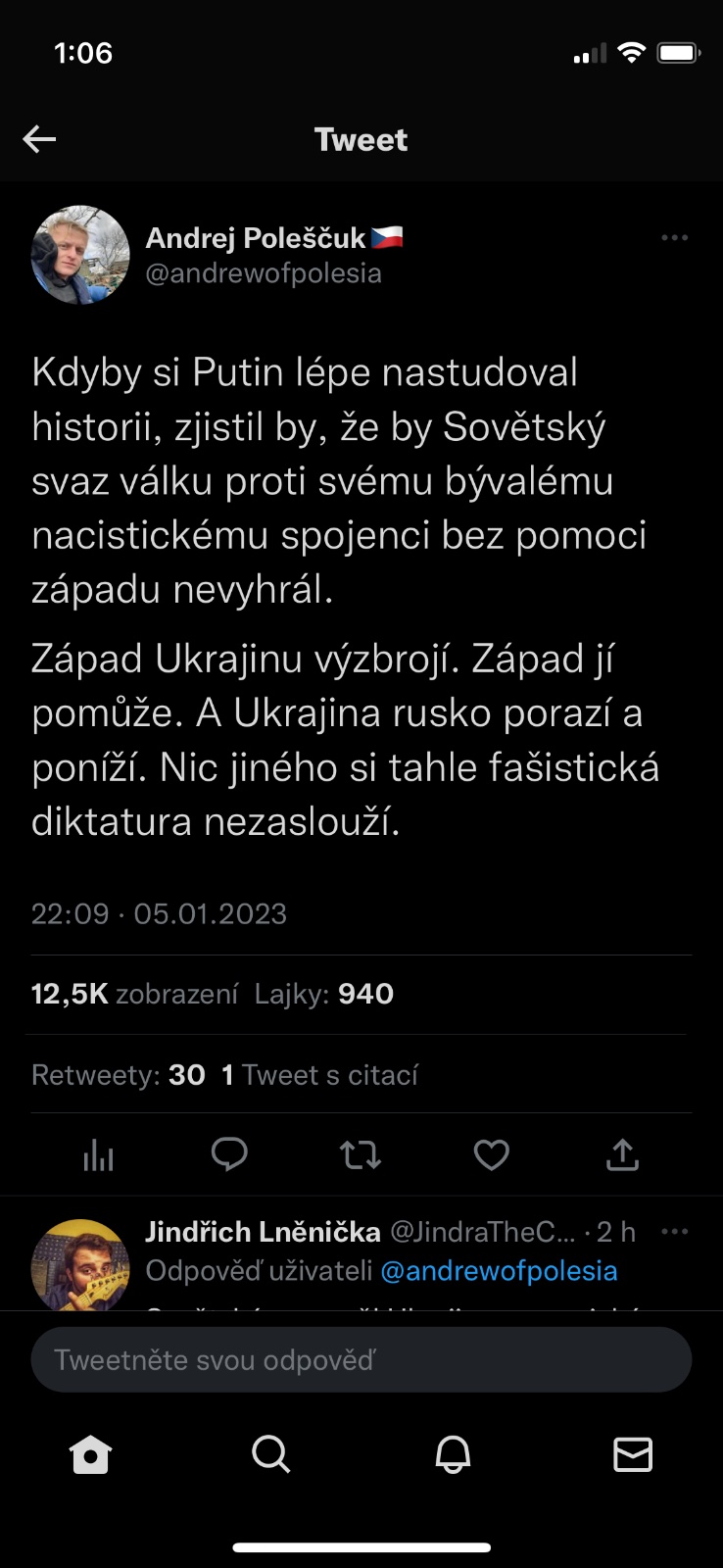Open more options for Andrej's tweet

pos(674,238)
